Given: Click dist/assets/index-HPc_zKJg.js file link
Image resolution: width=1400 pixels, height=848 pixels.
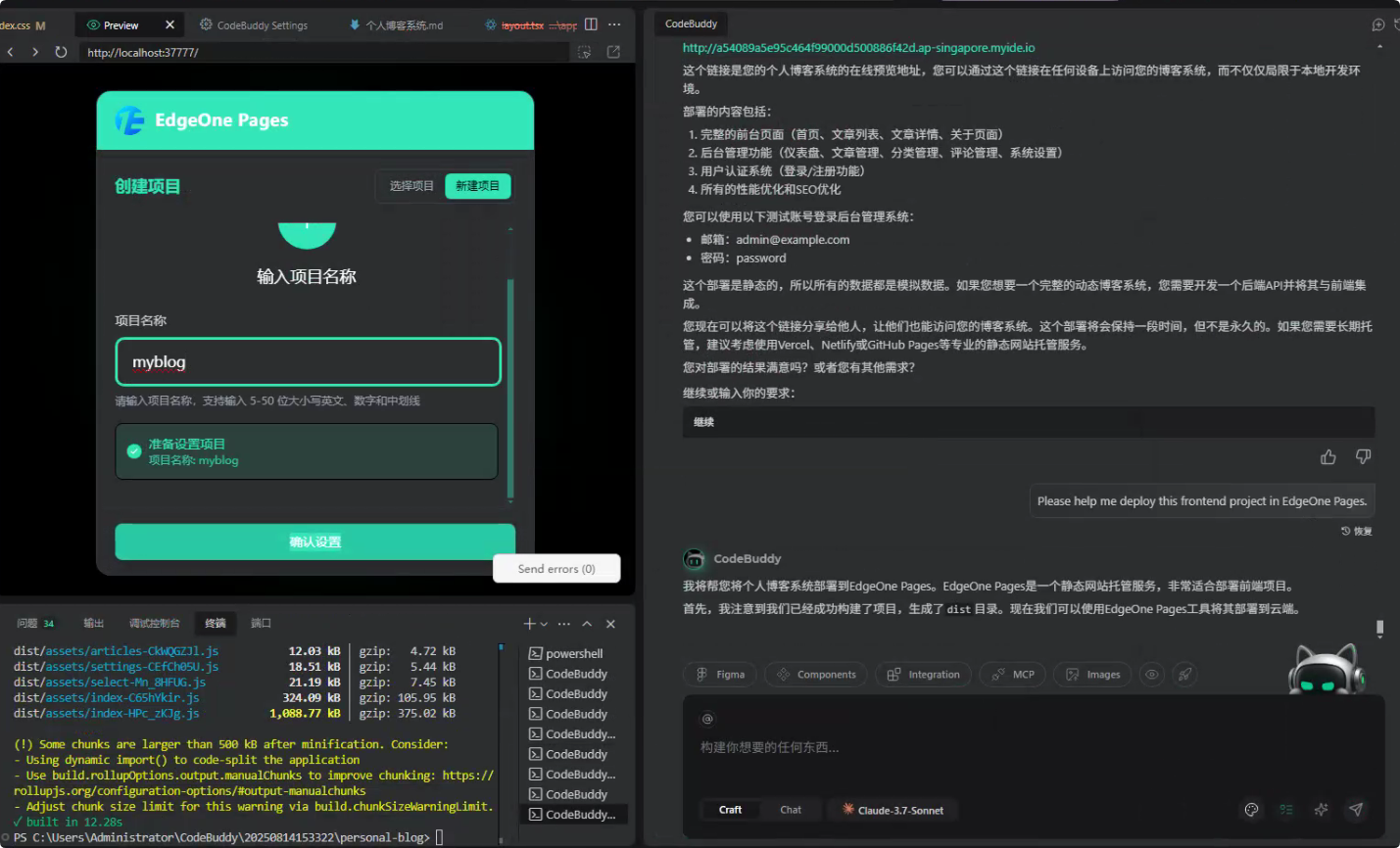Looking at the screenshot, I should point(106,714).
